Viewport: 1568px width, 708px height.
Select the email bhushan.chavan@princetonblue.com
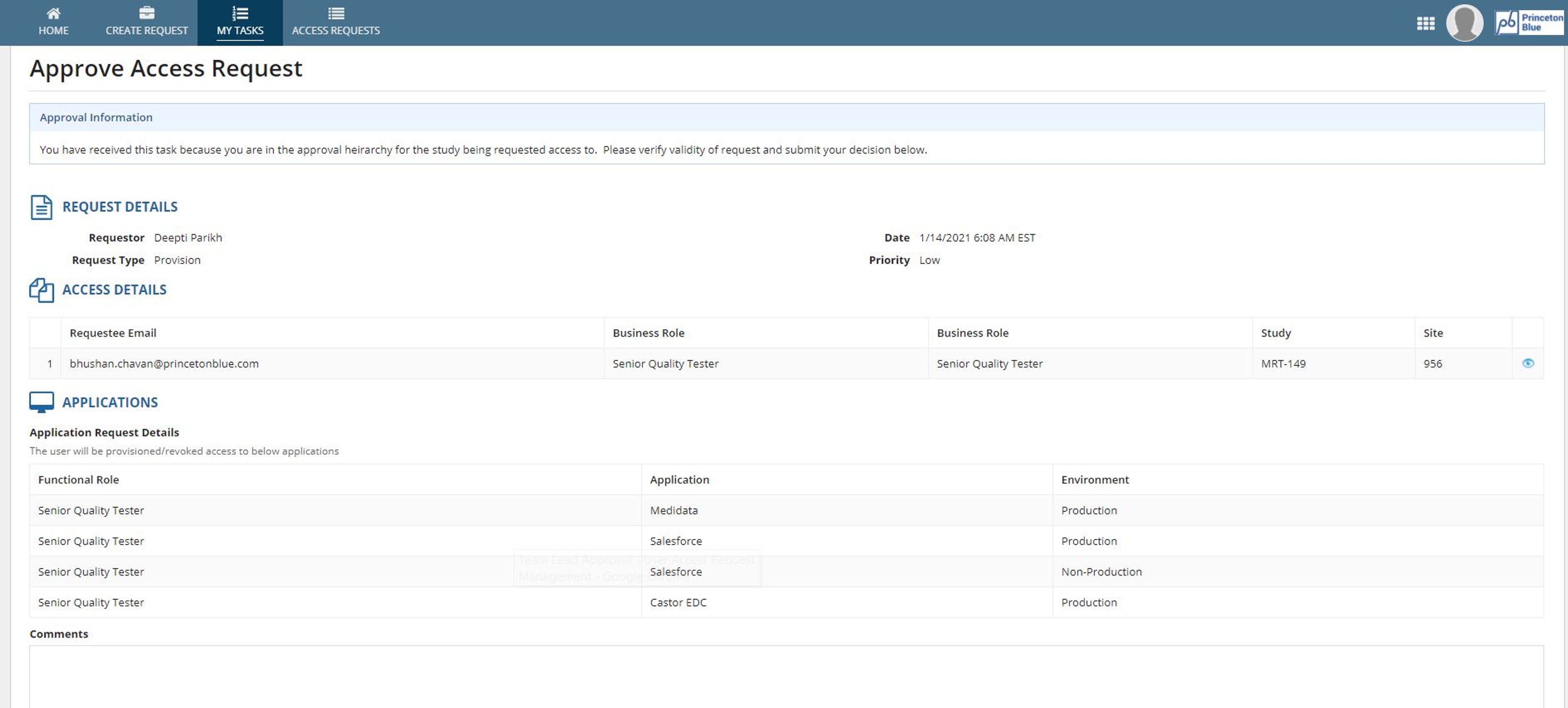(x=164, y=363)
